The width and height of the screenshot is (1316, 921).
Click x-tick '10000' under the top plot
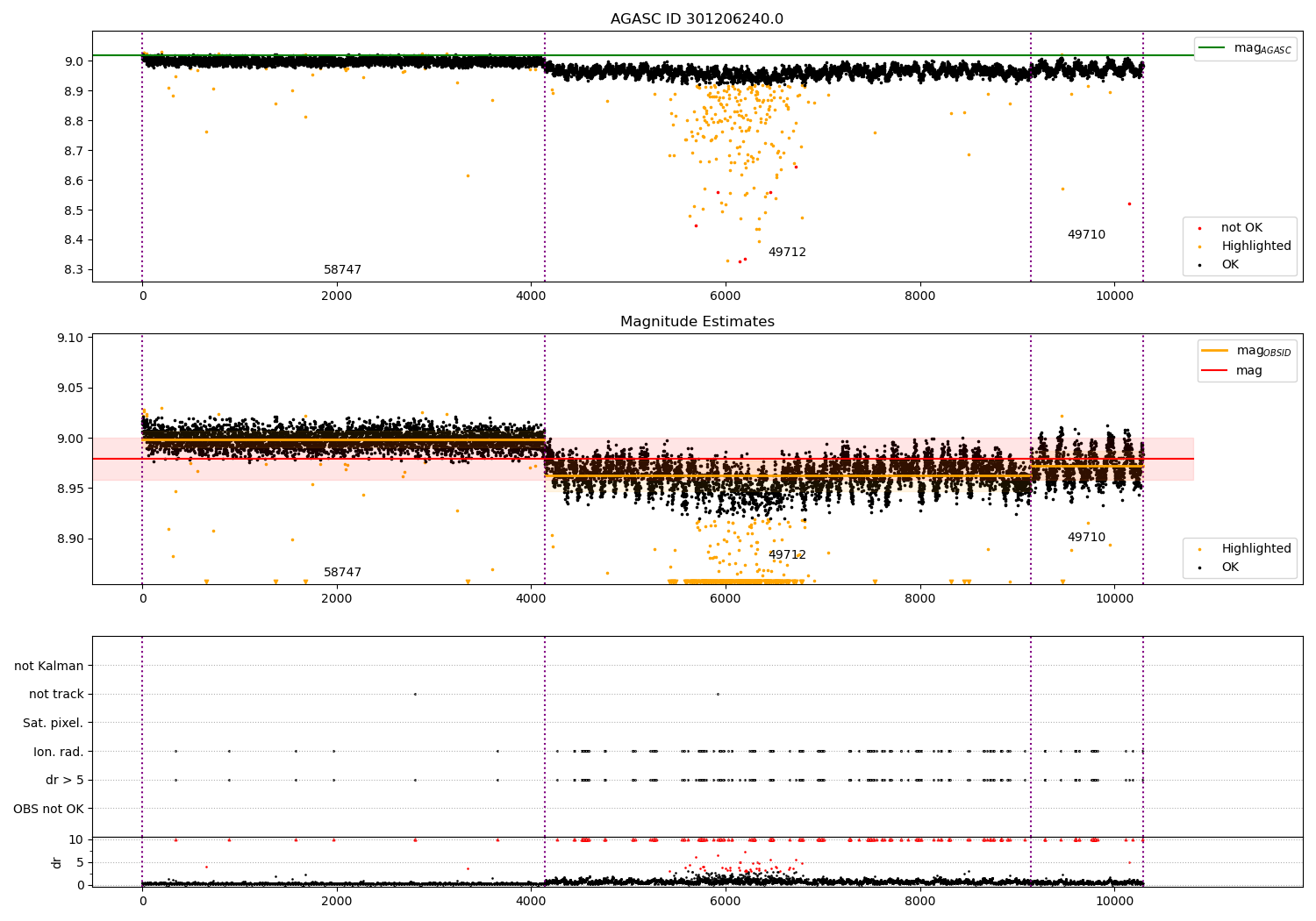tap(1114, 296)
